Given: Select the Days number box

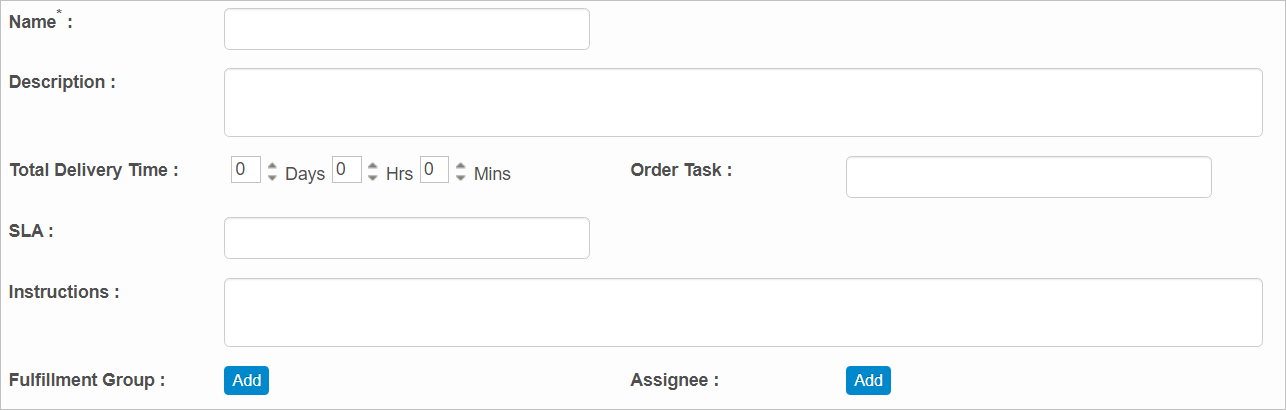Looking at the screenshot, I should [x=245, y=170].
